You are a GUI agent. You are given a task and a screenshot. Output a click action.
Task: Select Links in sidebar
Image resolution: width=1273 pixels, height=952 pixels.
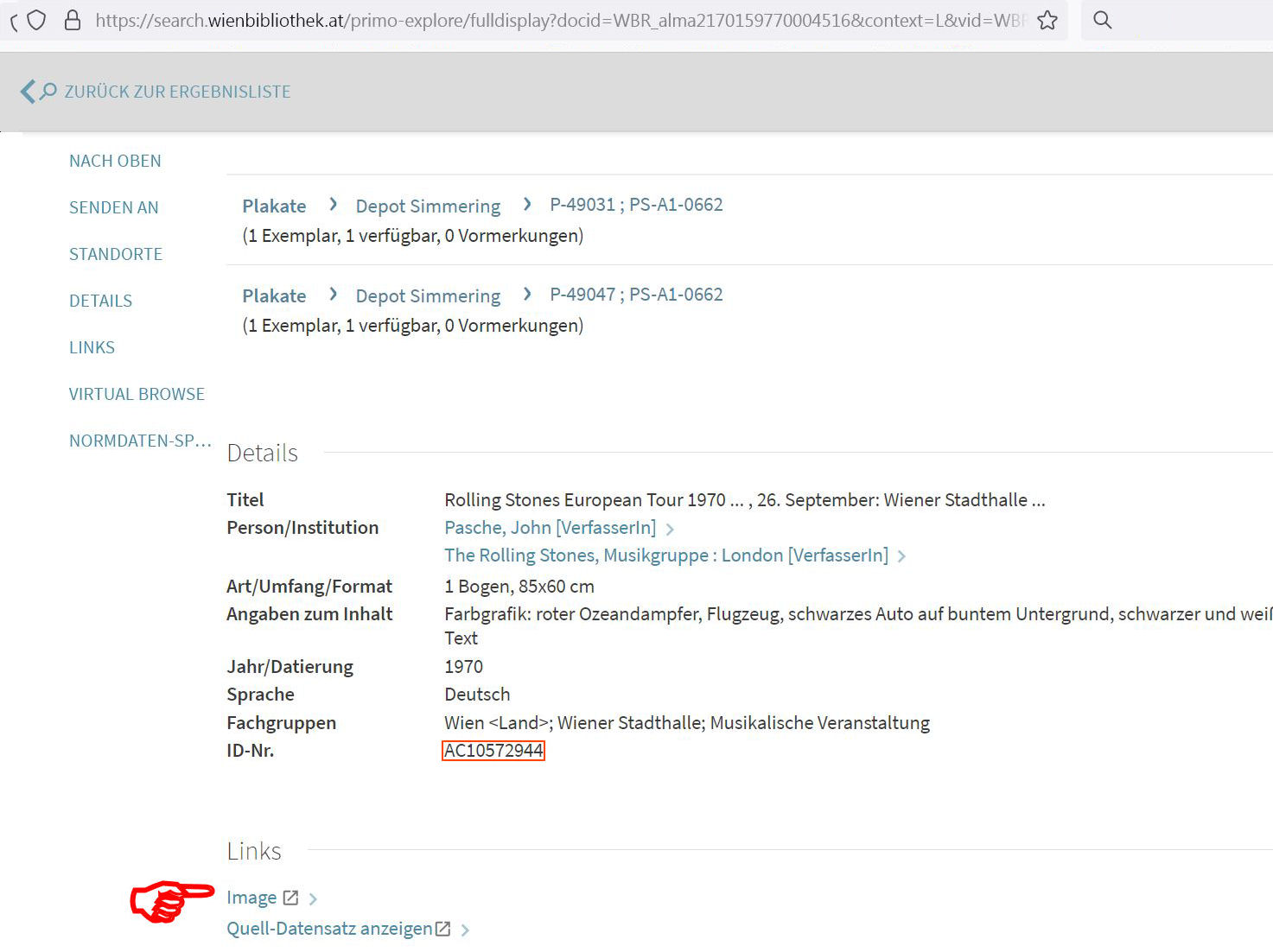(92, 347)
